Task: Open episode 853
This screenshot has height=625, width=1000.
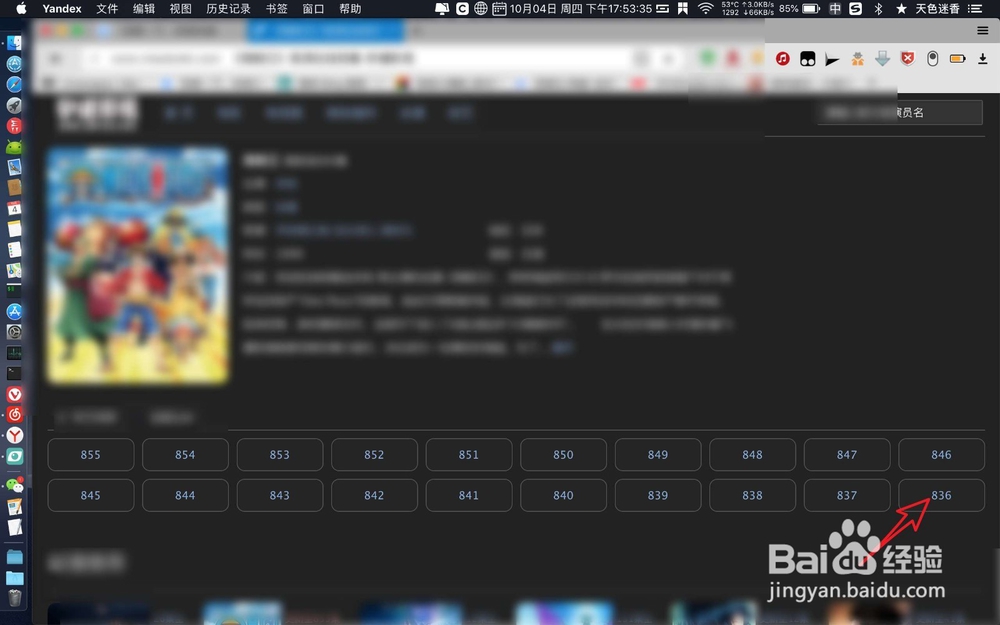Action: click(x=279, y=455)
